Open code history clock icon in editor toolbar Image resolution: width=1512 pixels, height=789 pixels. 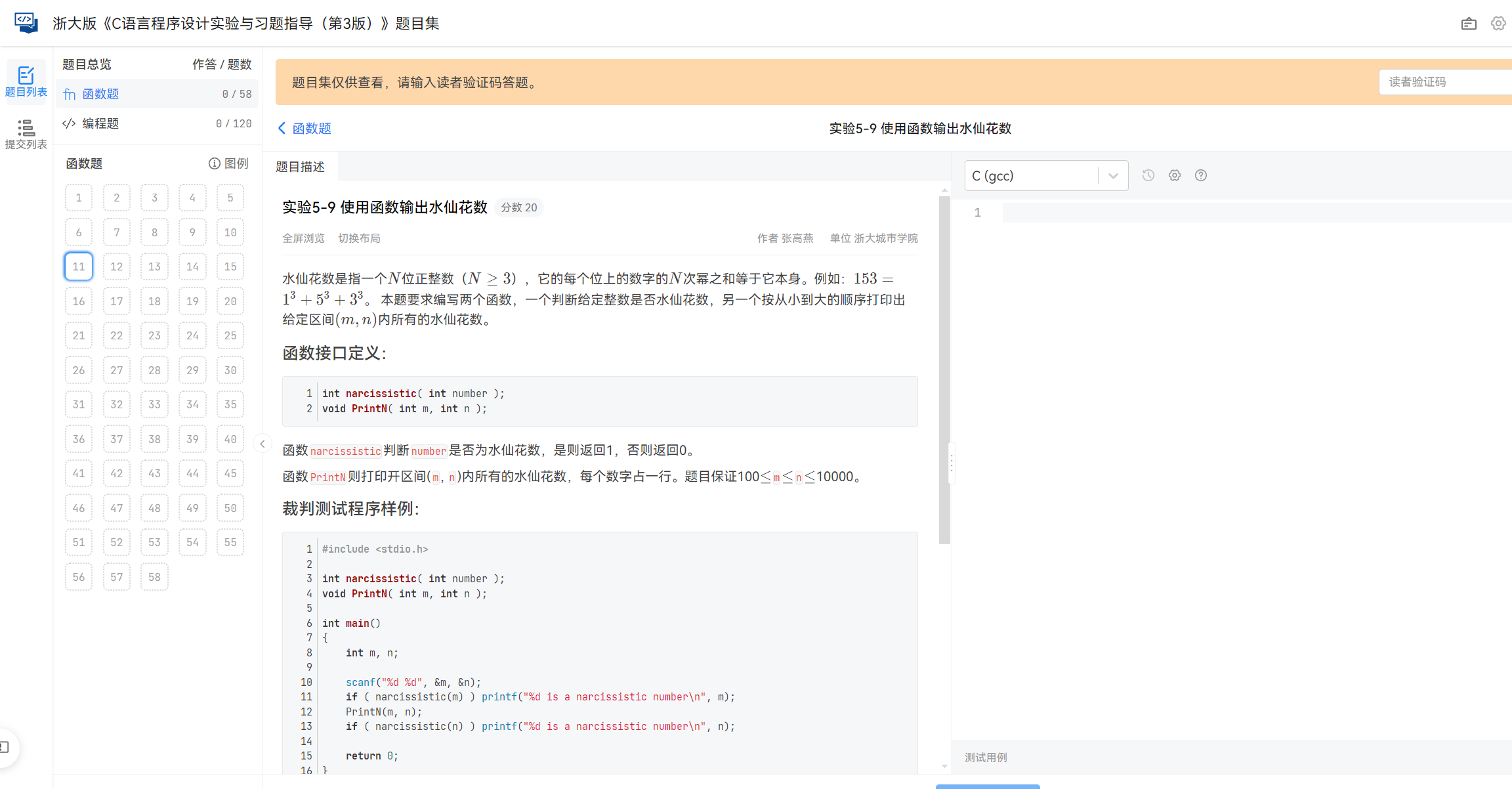pos(1148,175)
